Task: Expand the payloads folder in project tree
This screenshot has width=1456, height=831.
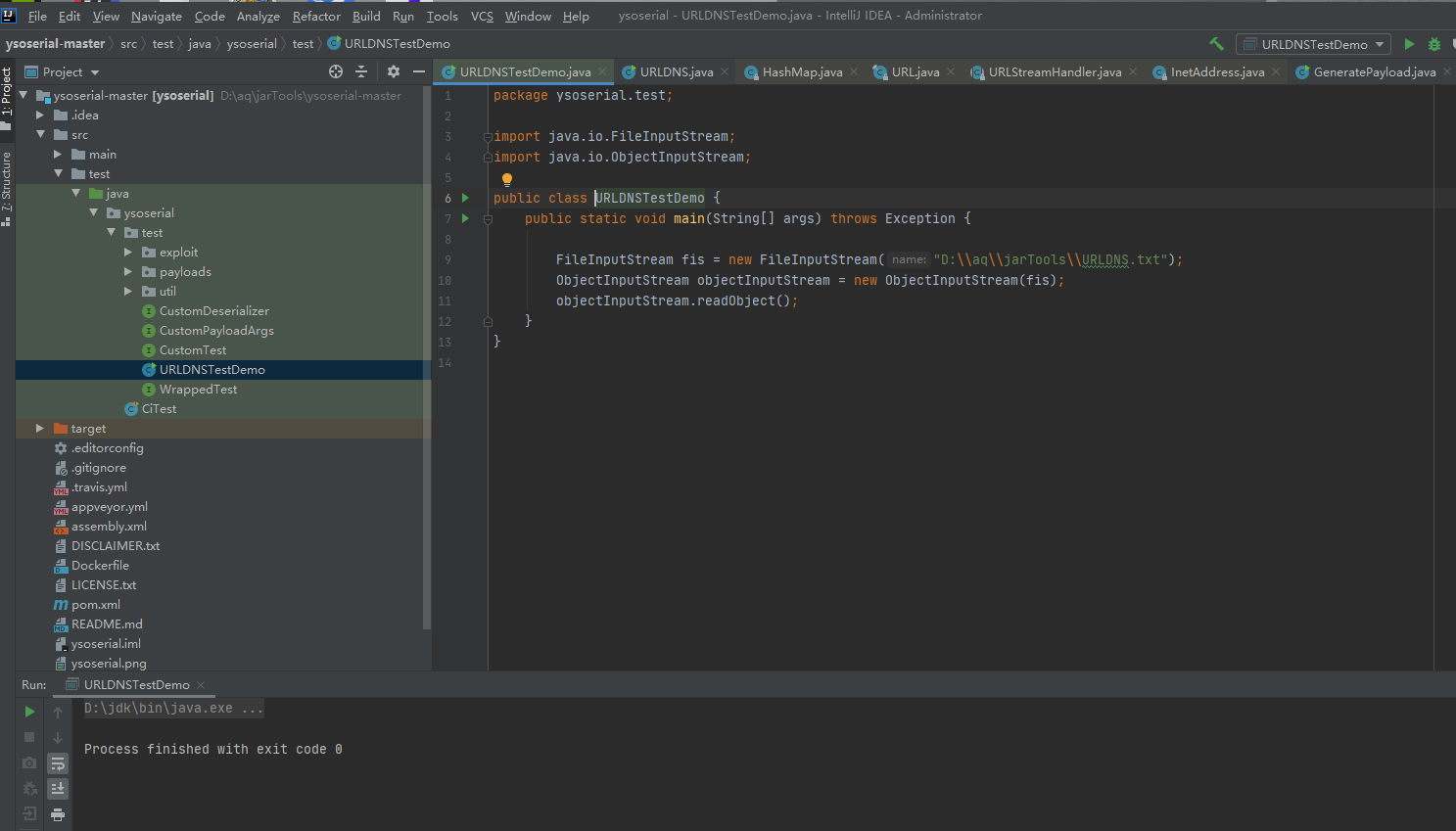Action: [x=128, y=272]
